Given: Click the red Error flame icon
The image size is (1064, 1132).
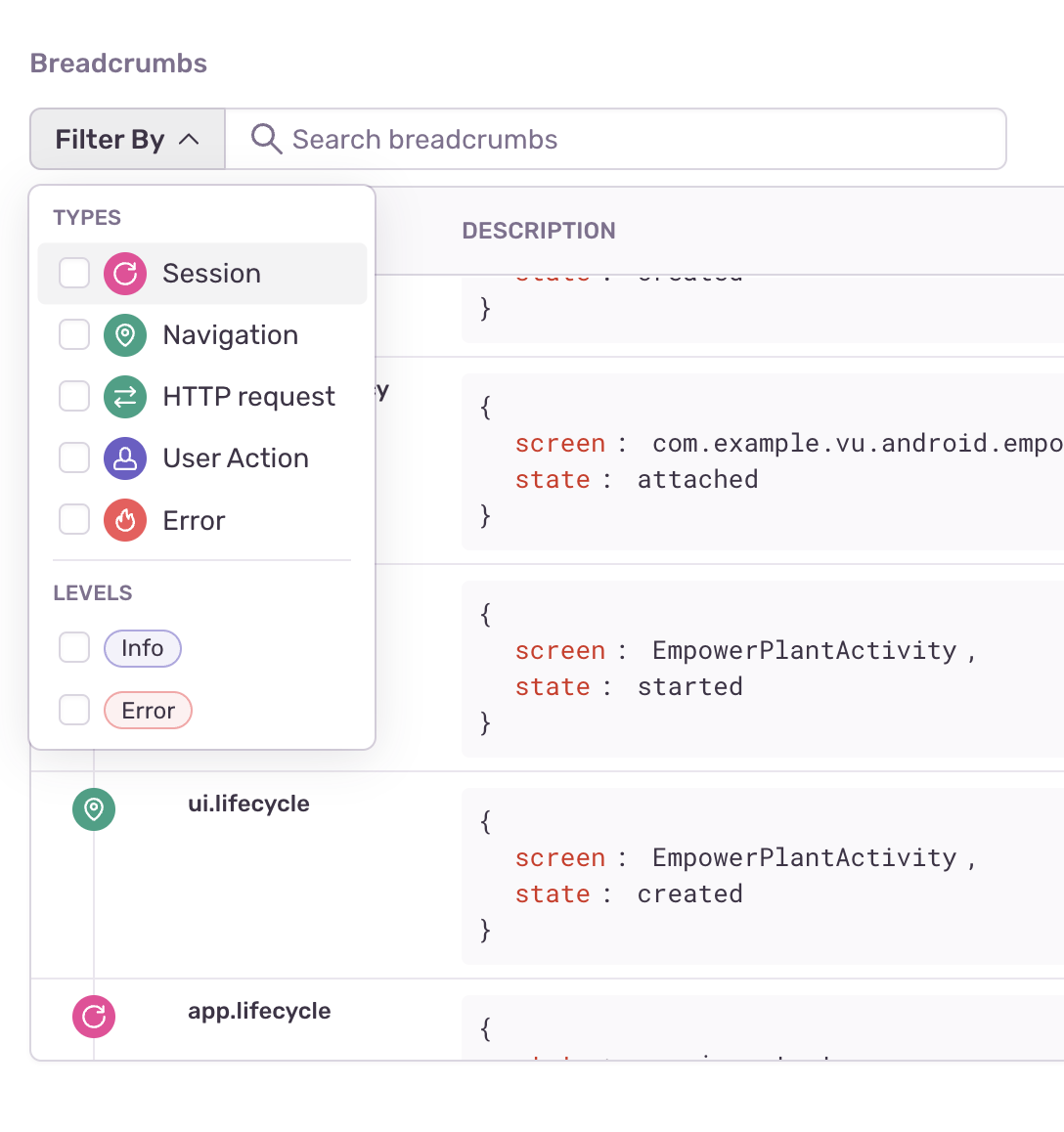Looking at the screenshot, I should pyautogui.click(x=125, y=520).
